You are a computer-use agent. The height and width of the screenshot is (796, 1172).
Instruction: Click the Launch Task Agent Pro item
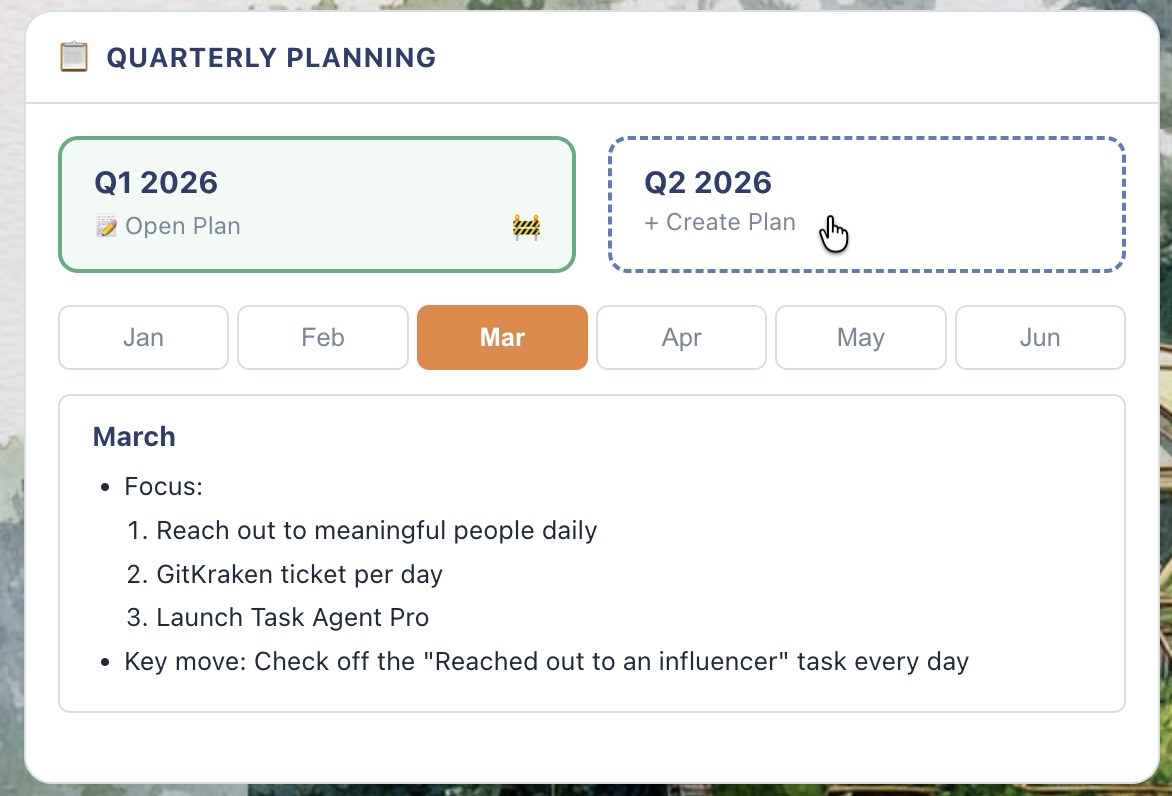tap(292, 618)
